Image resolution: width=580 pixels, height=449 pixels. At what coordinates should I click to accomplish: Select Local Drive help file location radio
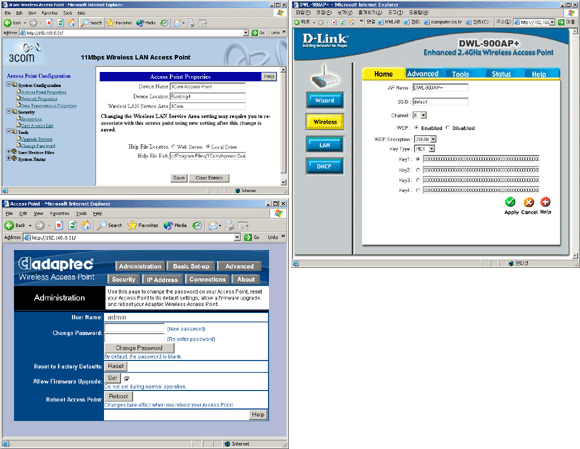208,146
